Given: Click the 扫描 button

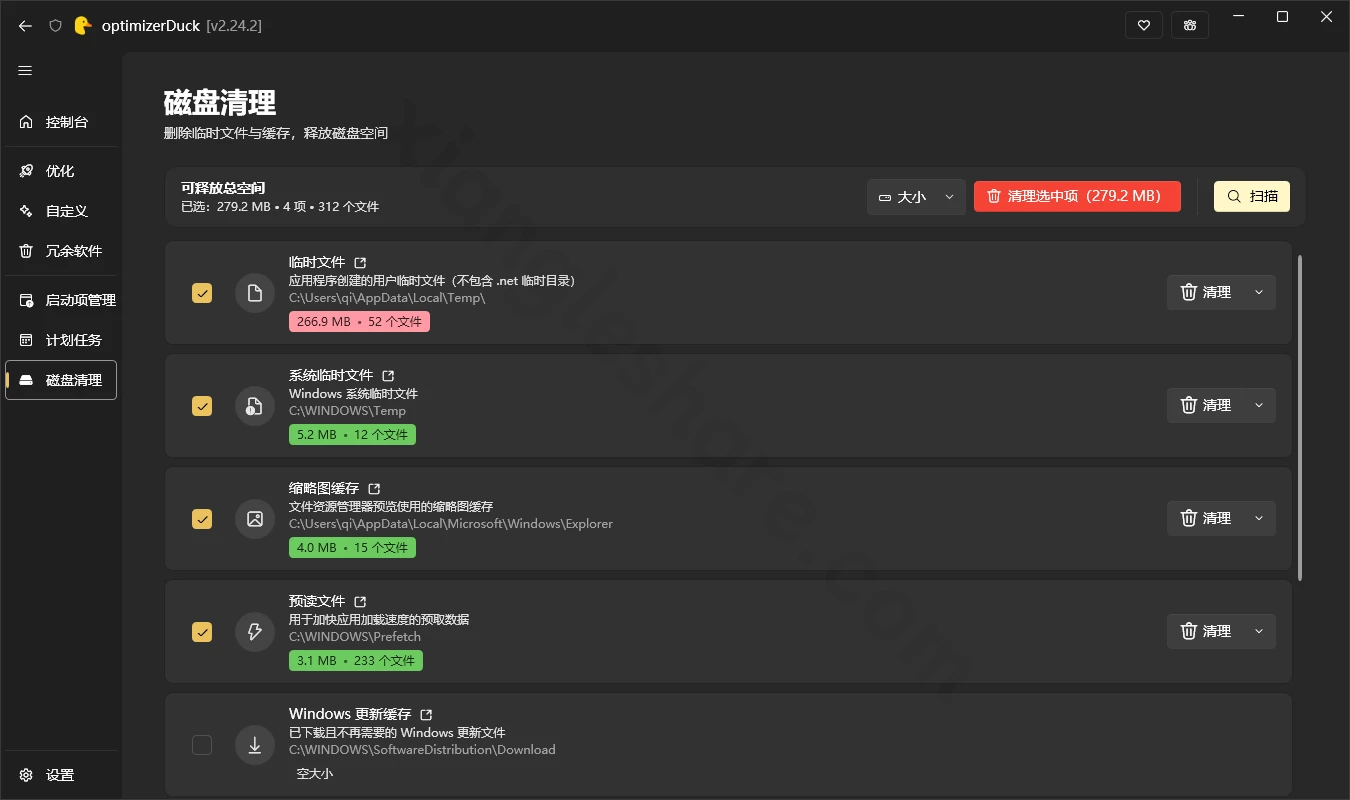Looking at the screenshot, I should [x=1252, y=196].
